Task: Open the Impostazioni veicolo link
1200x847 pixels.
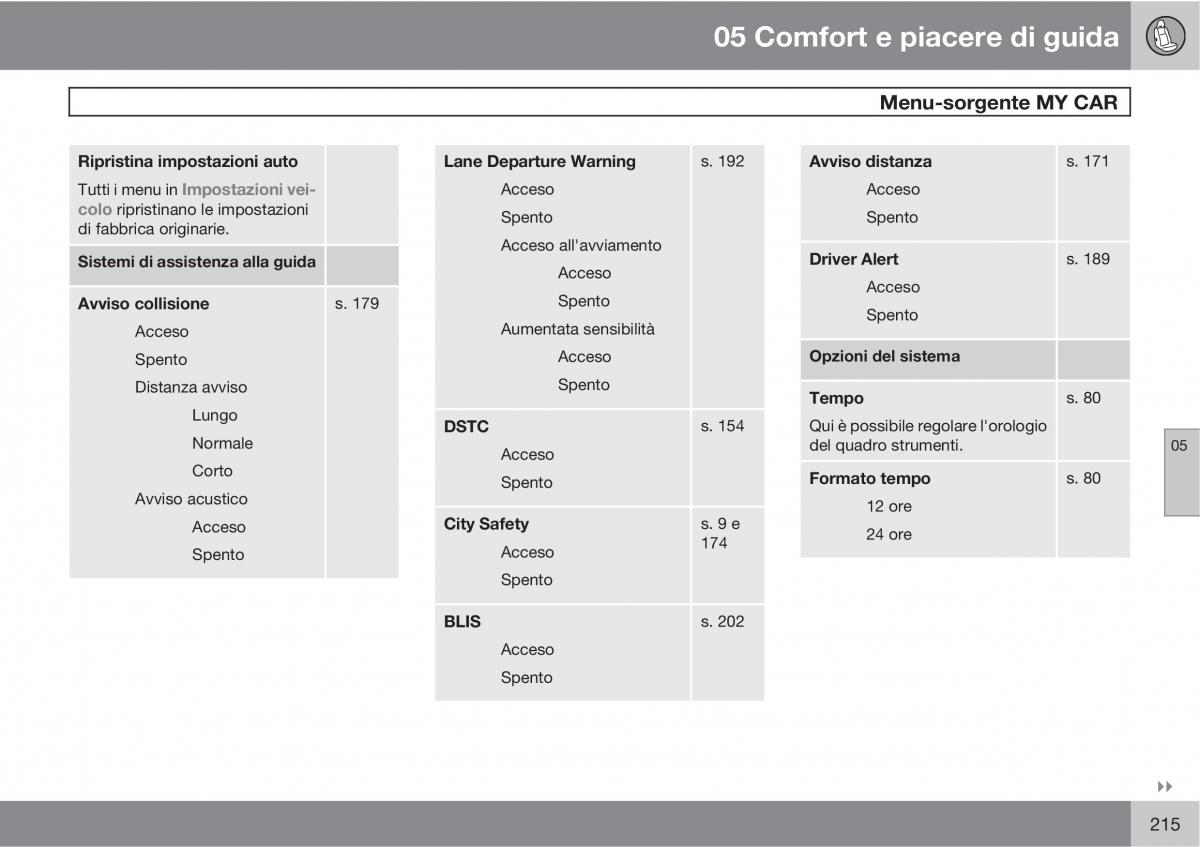Action: [x=248, y=189]
